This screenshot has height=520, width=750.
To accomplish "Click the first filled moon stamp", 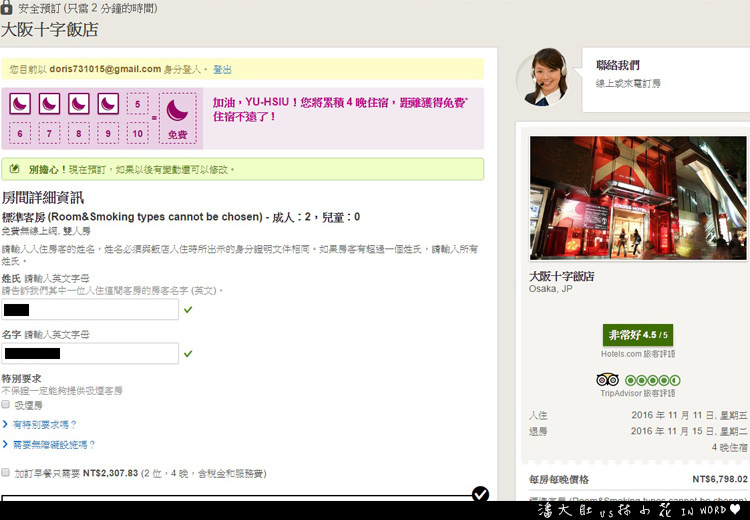I will coord(20,103).
